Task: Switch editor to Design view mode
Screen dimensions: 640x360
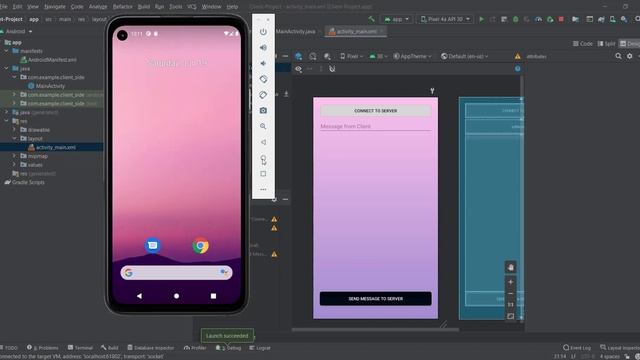Action: tap(630, 44)
